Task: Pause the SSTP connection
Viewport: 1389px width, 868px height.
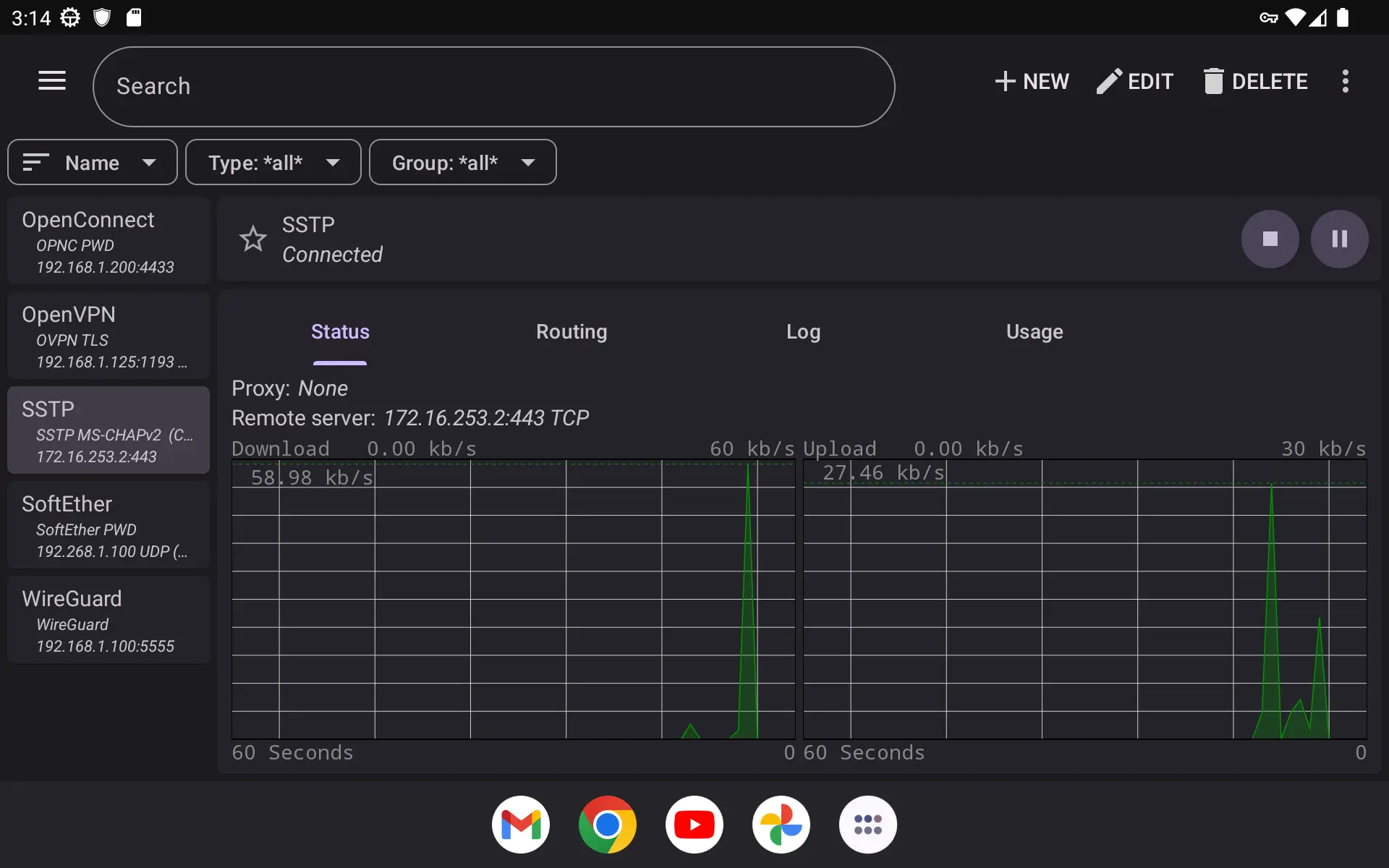Action: (1340, 239)
